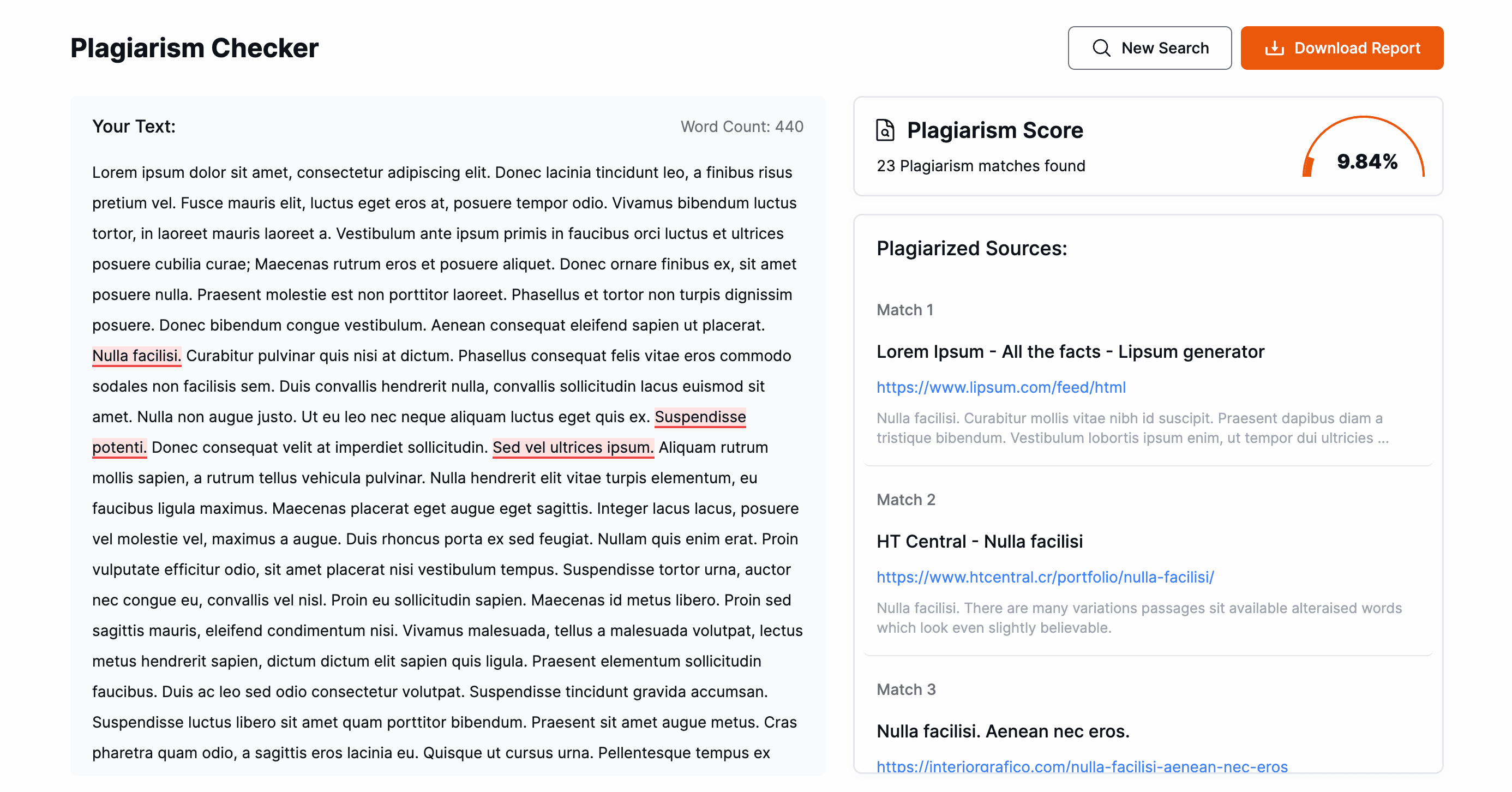Click the 9.84% score gauge
Image resolution: width=1512 pixels, height=792 pixels.
tap(1364, 147)
